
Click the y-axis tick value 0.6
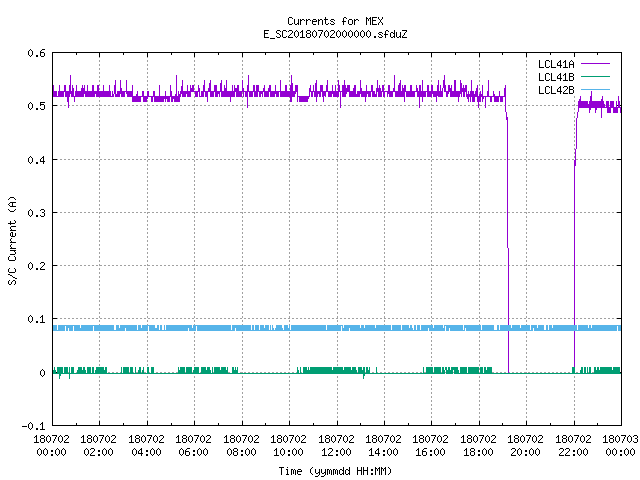point(36,53)
